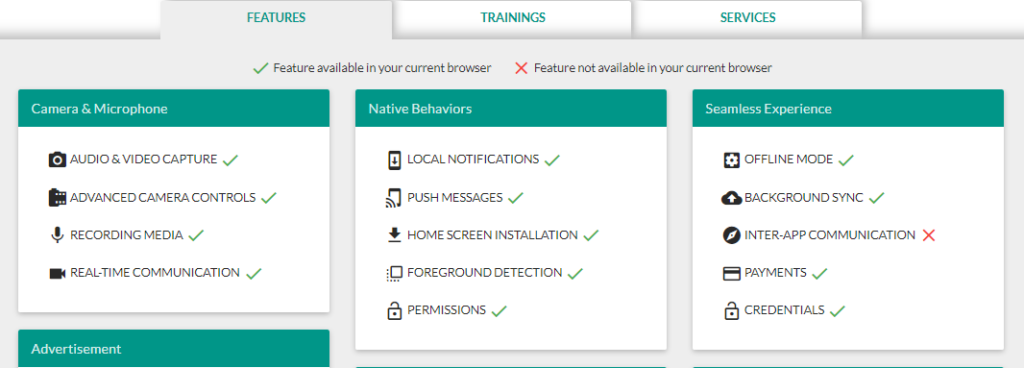The image size is (1024, 368).
Task: Click the video camera icon beside Real-Time Communication
Action: coord(57,273)
